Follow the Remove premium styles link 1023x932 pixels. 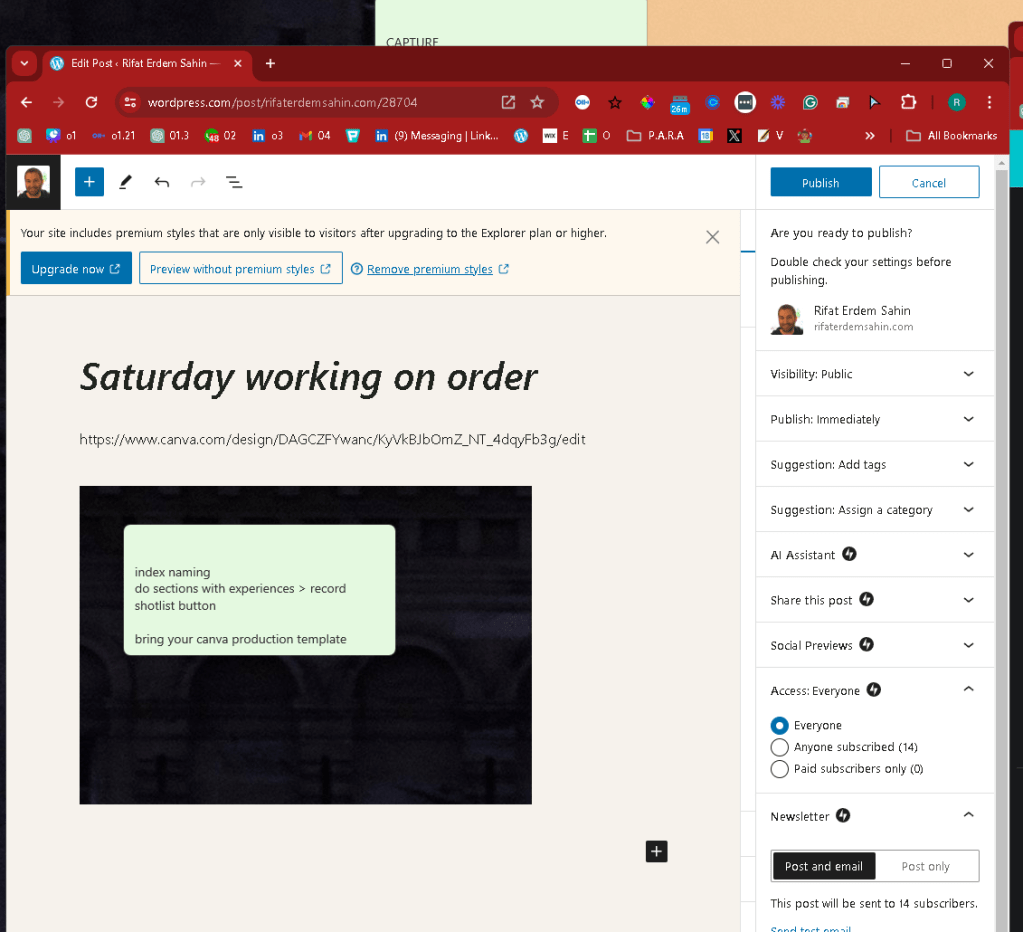(x=429, y=269)
